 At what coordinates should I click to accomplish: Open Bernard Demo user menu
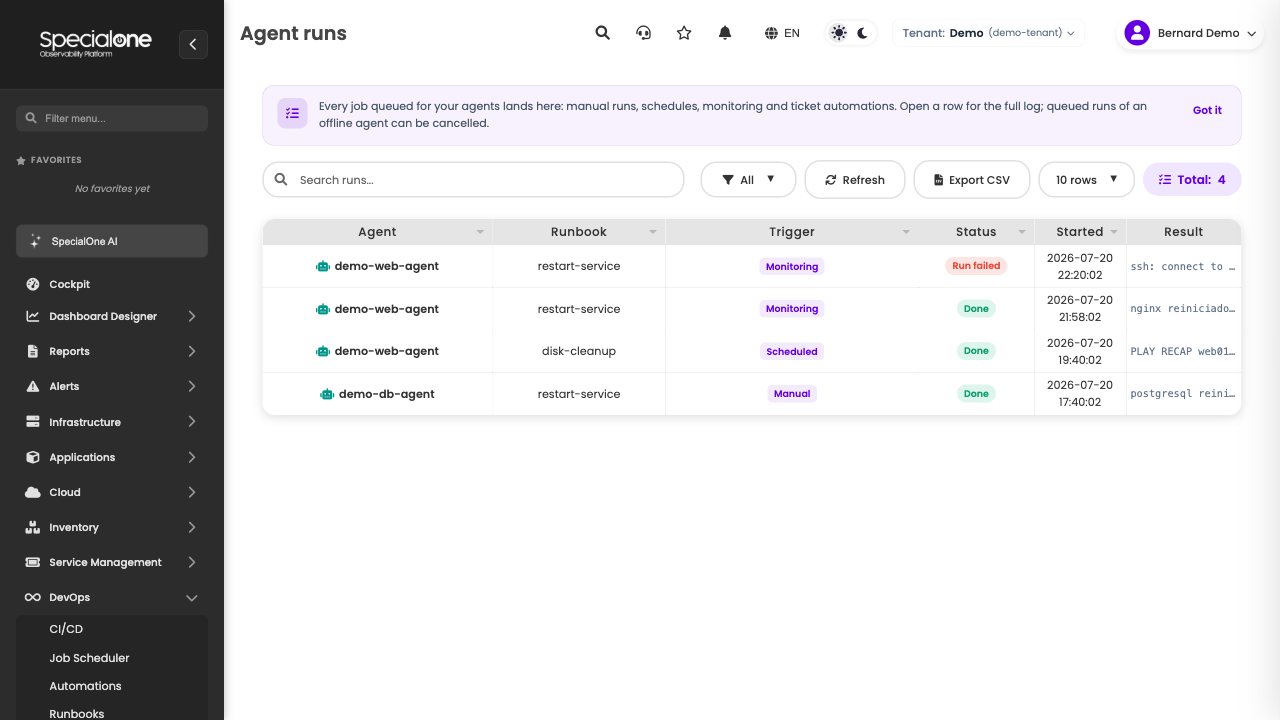(x=1190, y=33)
